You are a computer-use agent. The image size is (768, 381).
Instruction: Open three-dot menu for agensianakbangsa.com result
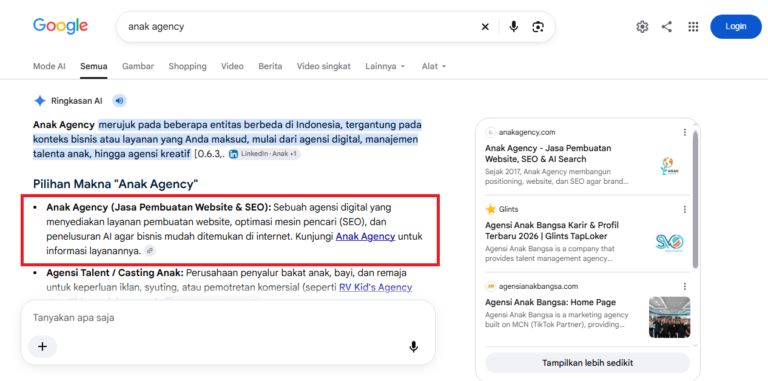pos(685,286)
